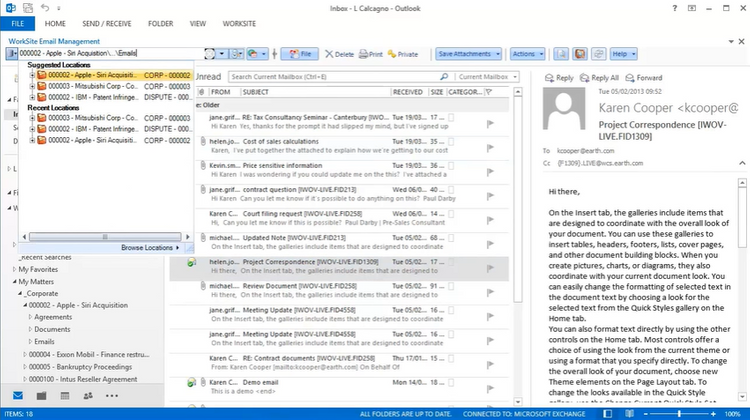Screen dimensions: 750x420
Task: Expand suggested 000003 - Mitsubishi Corp location
Action: (x=32, y=87)
